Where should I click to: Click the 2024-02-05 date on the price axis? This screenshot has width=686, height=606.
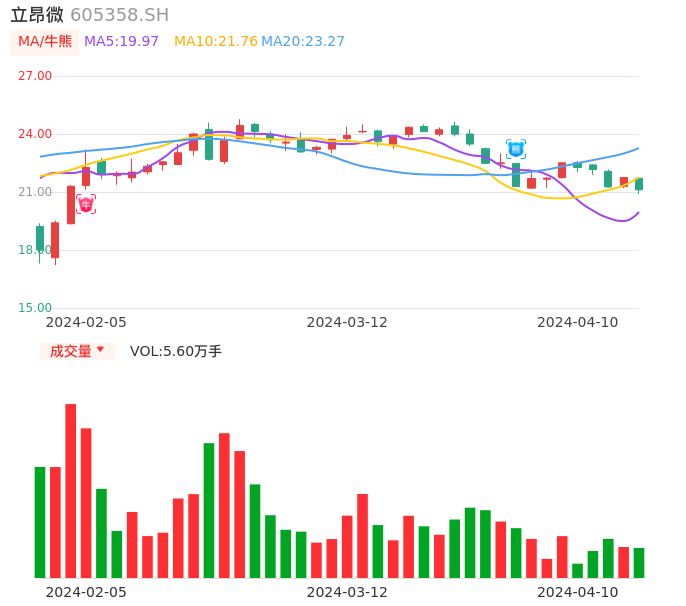[86, 322]
